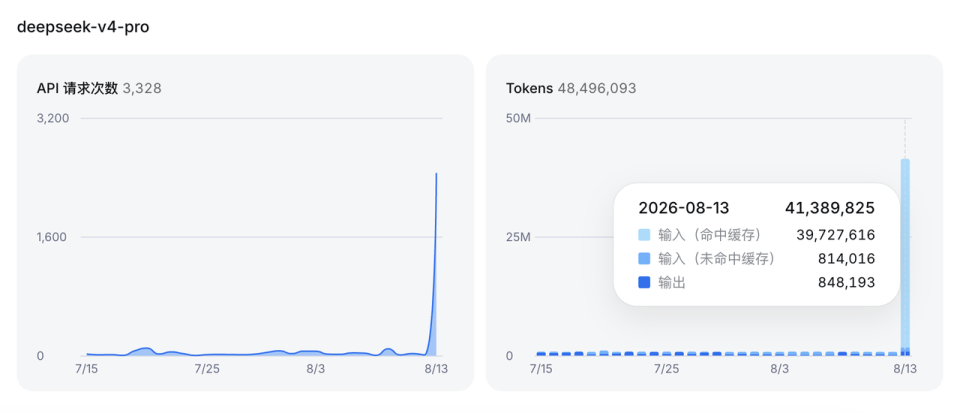Image resolution: width=960 pixels, height=413 pixels.
Task: Click the 1,600 y-axis label
Action: tap(53, 237)
